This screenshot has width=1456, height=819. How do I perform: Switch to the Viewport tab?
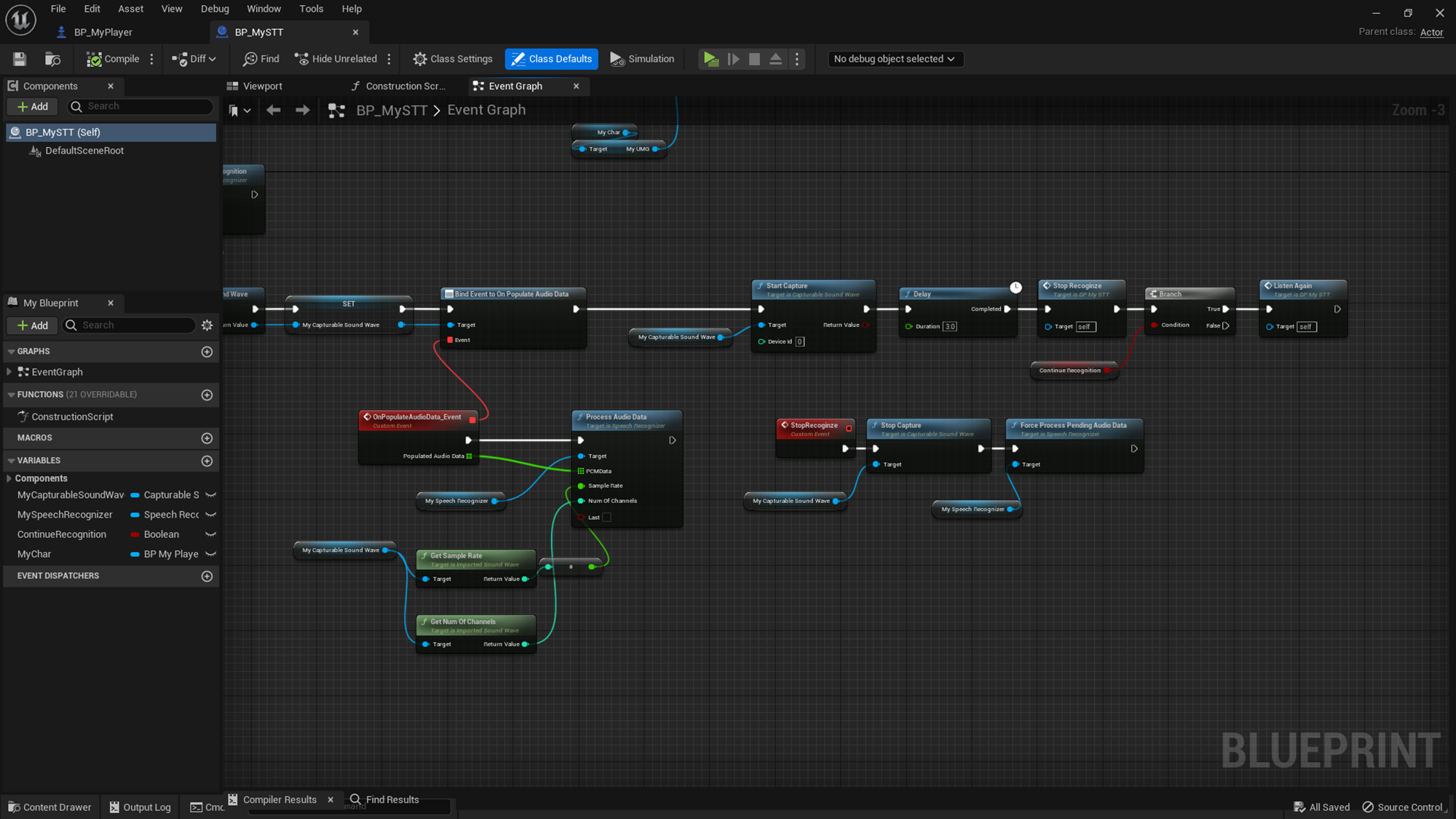pos(261,85)
